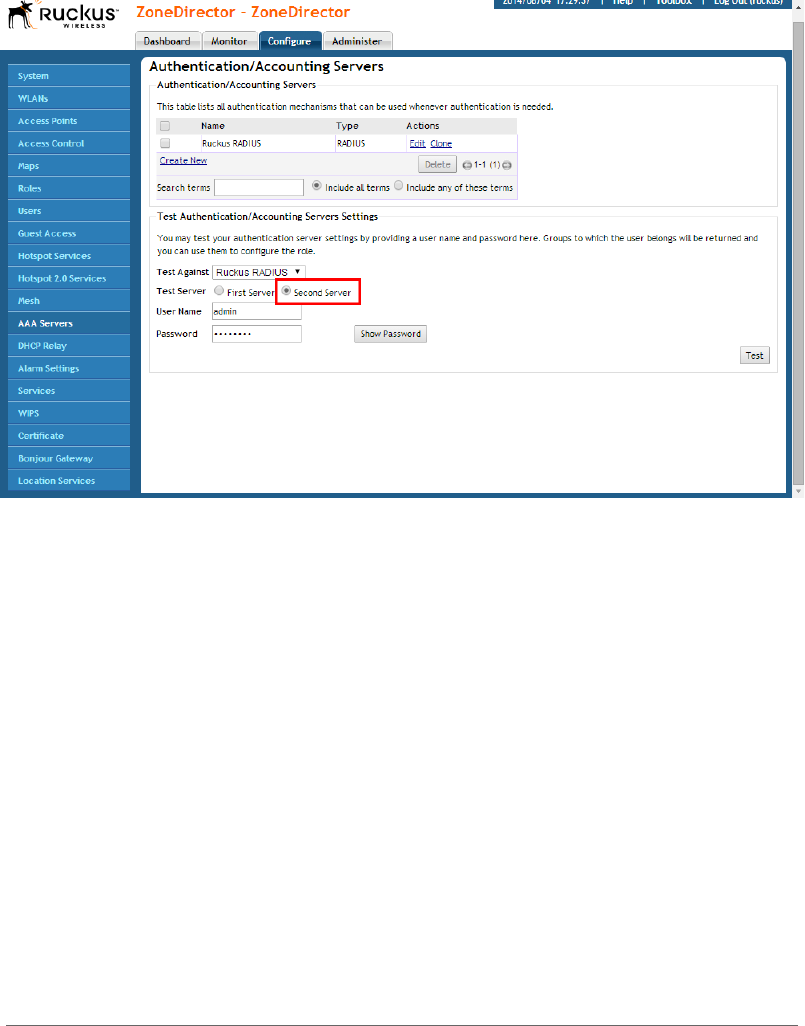
Task: Open System in the sidebar
Action: (x=69, y=76)
